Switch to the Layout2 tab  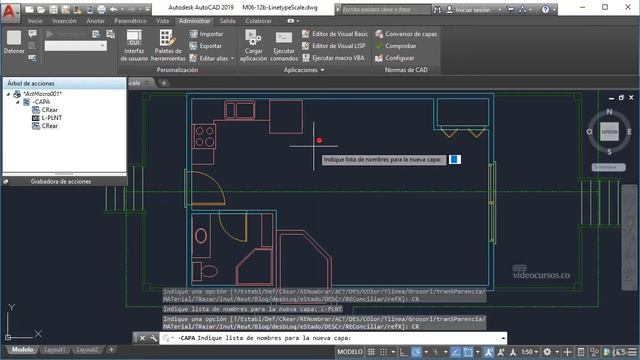87,350
